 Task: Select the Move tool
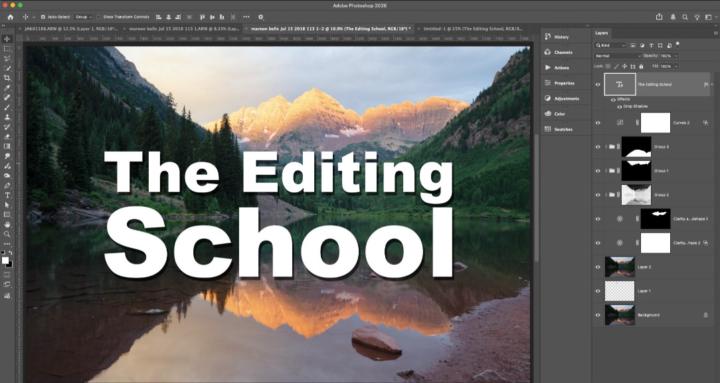7,39
